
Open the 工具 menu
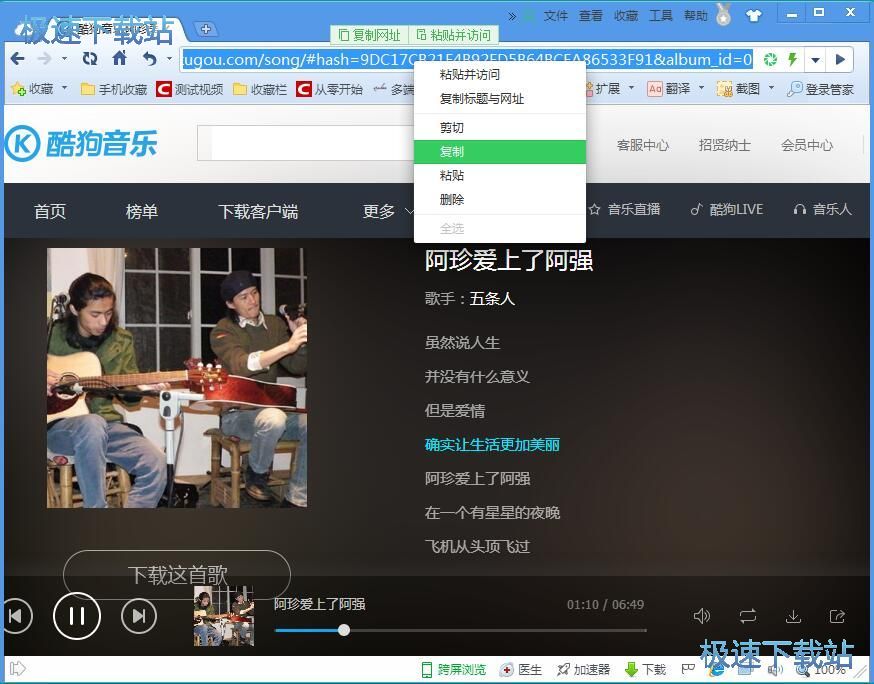pyautogui.click(x=661, y=16)
